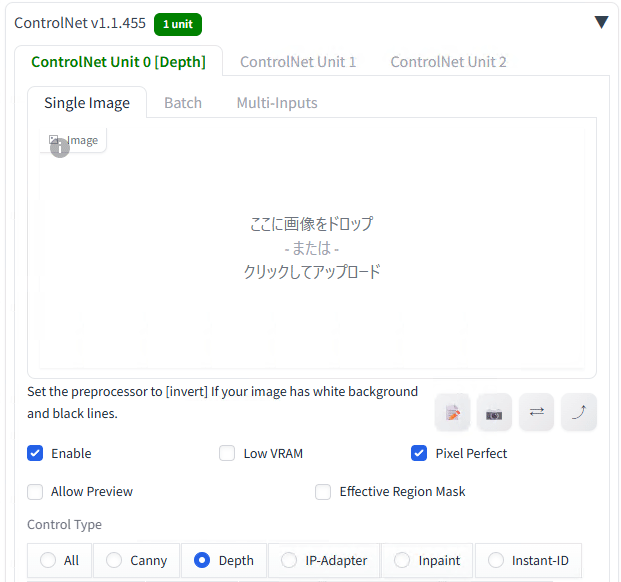Uncheck the Pixel Perfect checkbox
The image size is (621, 582).
pos(419,453)
